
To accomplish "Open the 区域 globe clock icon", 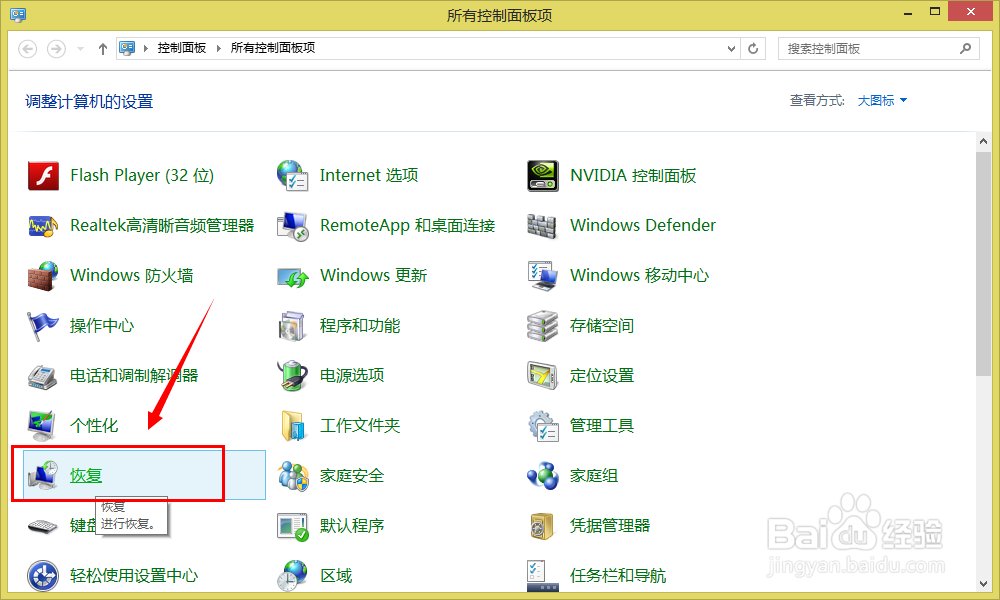I will coord(293,576).
